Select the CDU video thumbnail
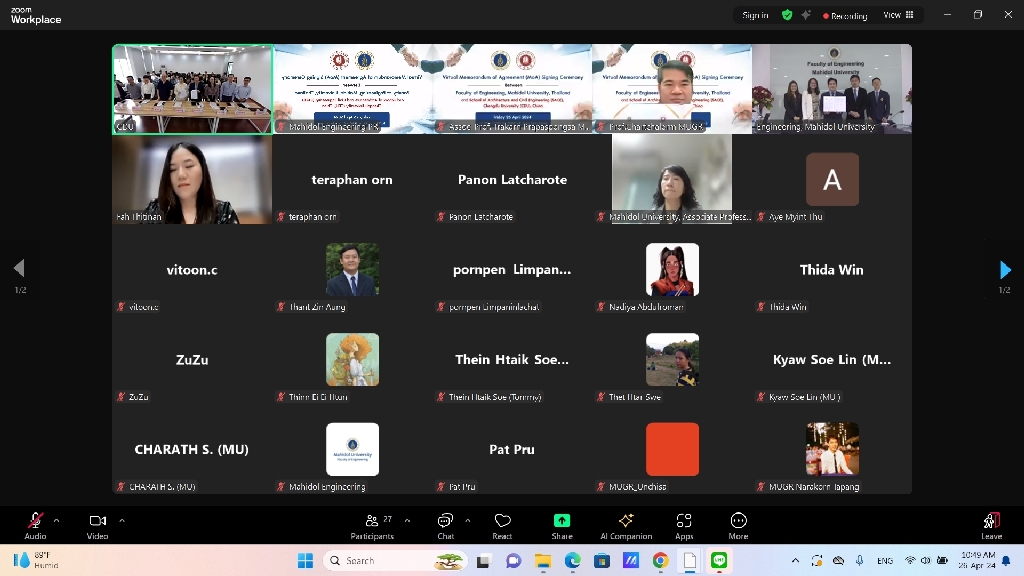Image resolution: width=1024 pixels, height=576 pixels. pyautogui.click(x=192, y=89)
